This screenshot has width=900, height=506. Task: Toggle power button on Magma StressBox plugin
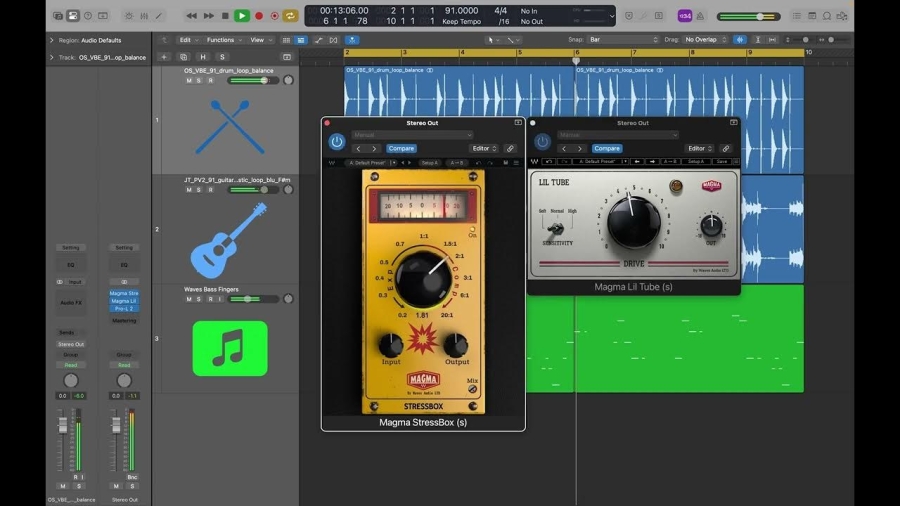click(337, 143)
